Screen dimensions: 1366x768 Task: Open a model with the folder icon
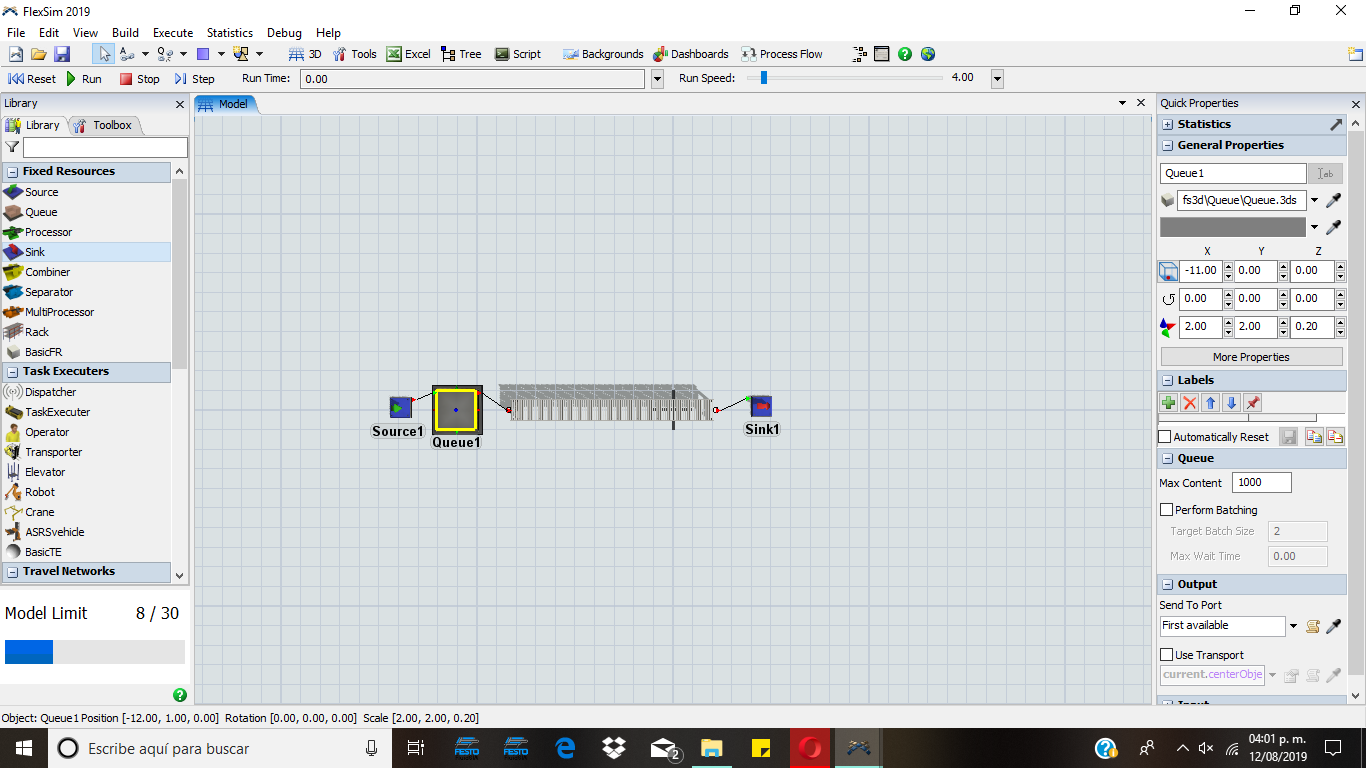pyautogui.click(x=38, y=54)
